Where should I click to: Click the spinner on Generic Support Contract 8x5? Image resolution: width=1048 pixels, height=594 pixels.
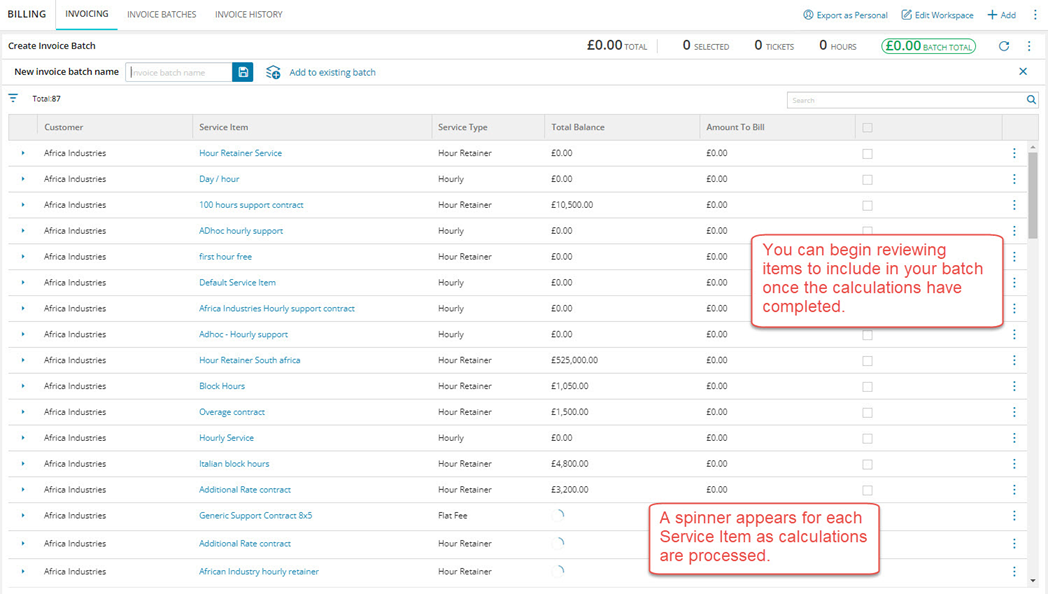pos(559,515)
